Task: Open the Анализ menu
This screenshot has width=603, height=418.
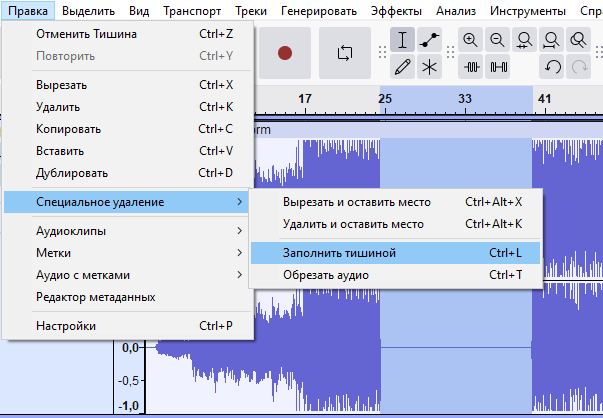Action: [x=456, y=11]
